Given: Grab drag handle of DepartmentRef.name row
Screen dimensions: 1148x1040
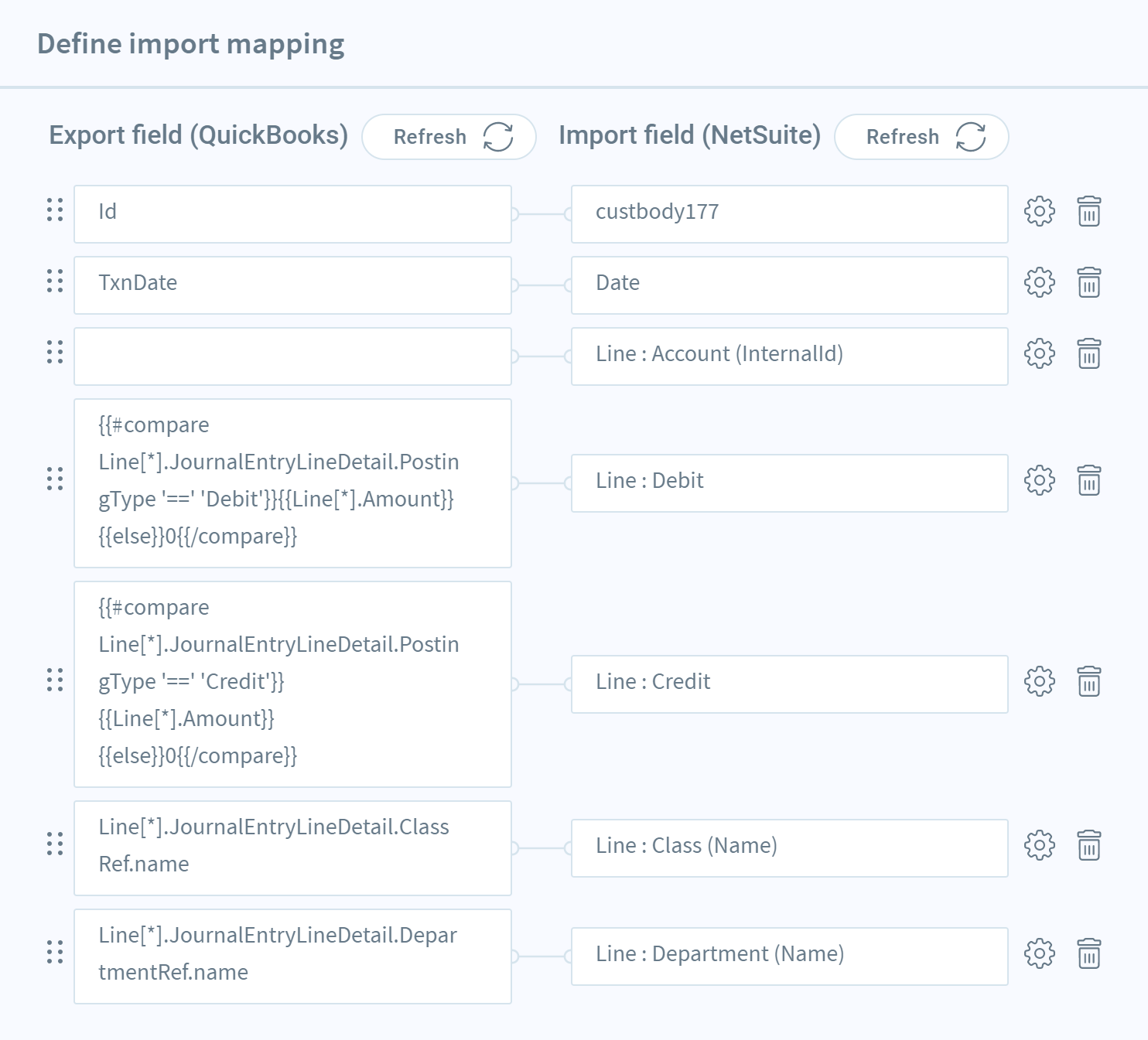Looking at the screenshot, I should pos(55,952).
